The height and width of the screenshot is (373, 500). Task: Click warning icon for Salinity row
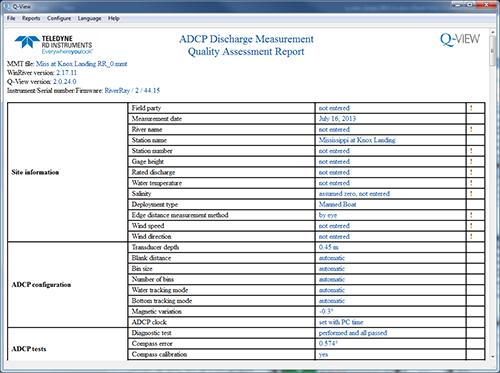pos(471,193)
